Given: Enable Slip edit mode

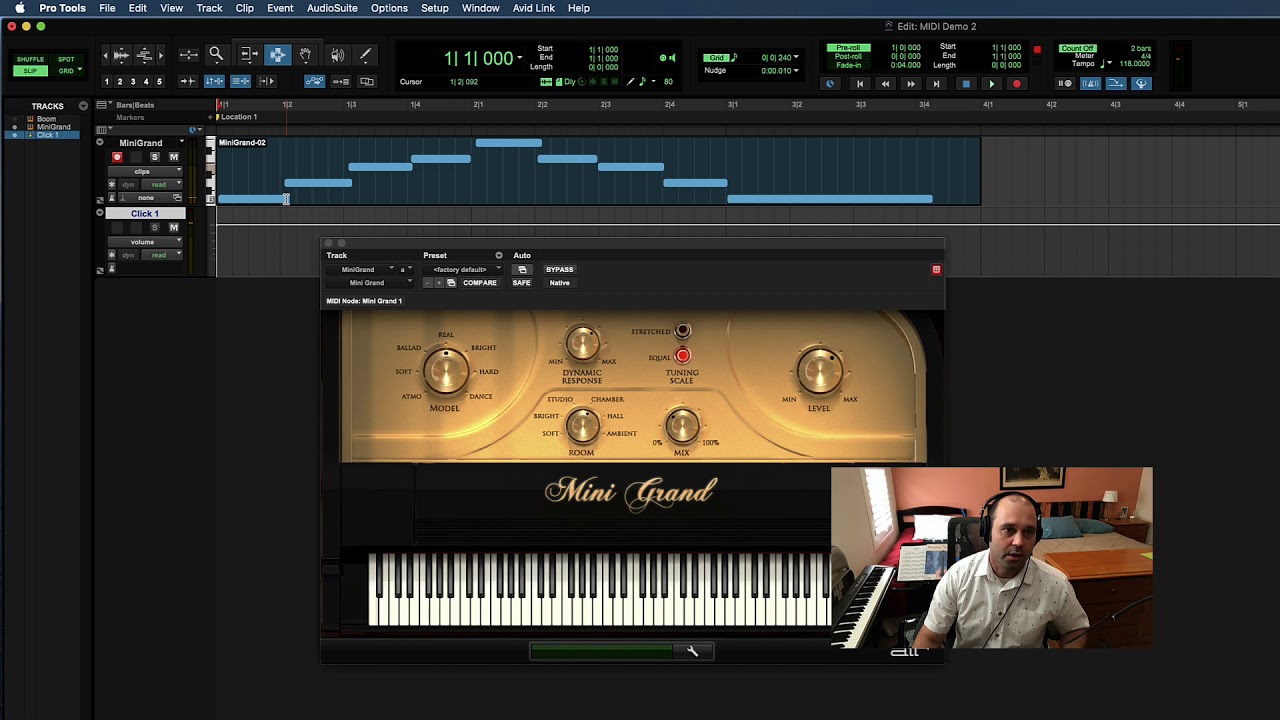Looking at the screenshot, I should [x=30, y=70].
